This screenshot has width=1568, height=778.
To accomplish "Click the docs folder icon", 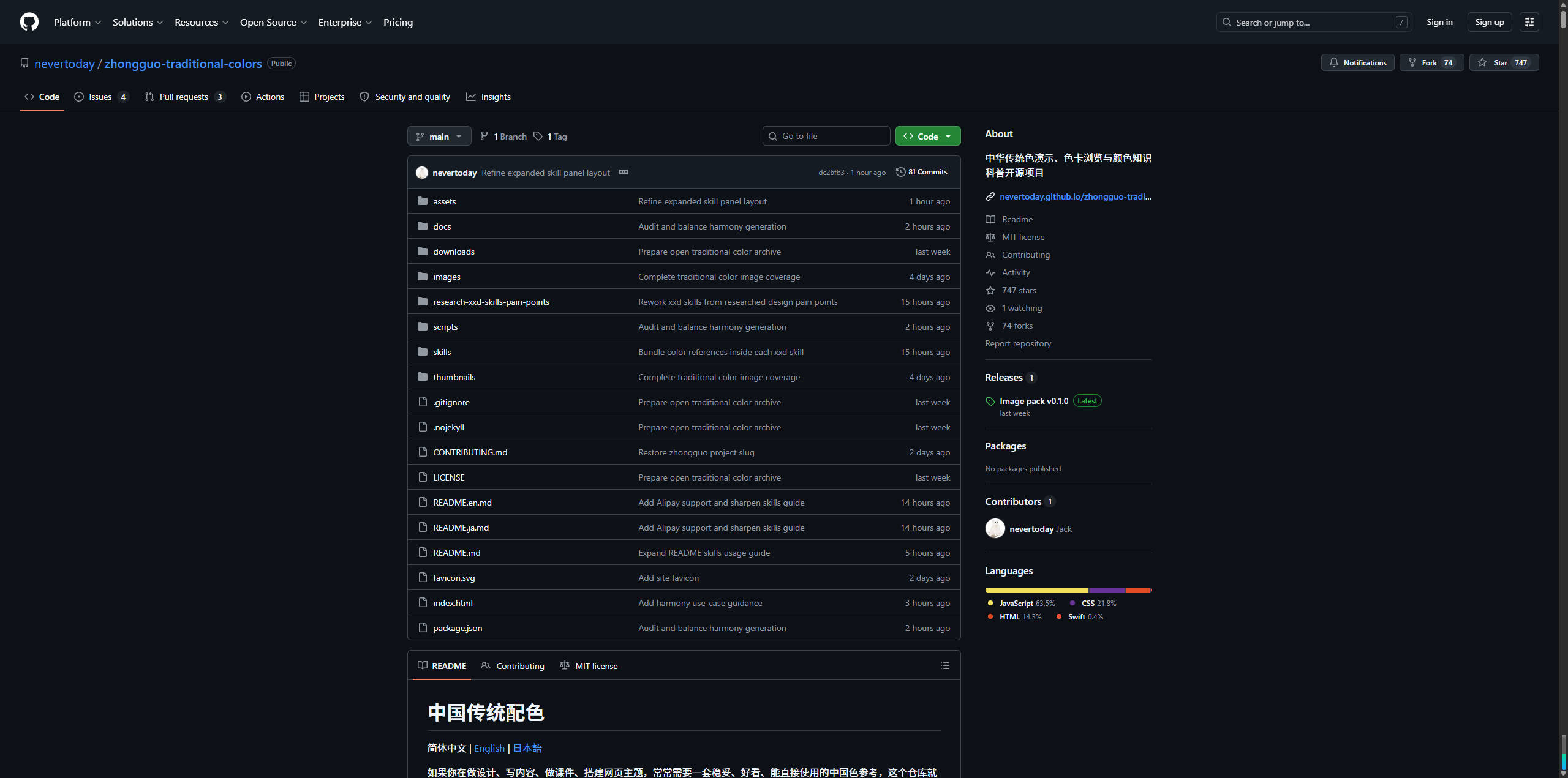I will click(422, 226).
